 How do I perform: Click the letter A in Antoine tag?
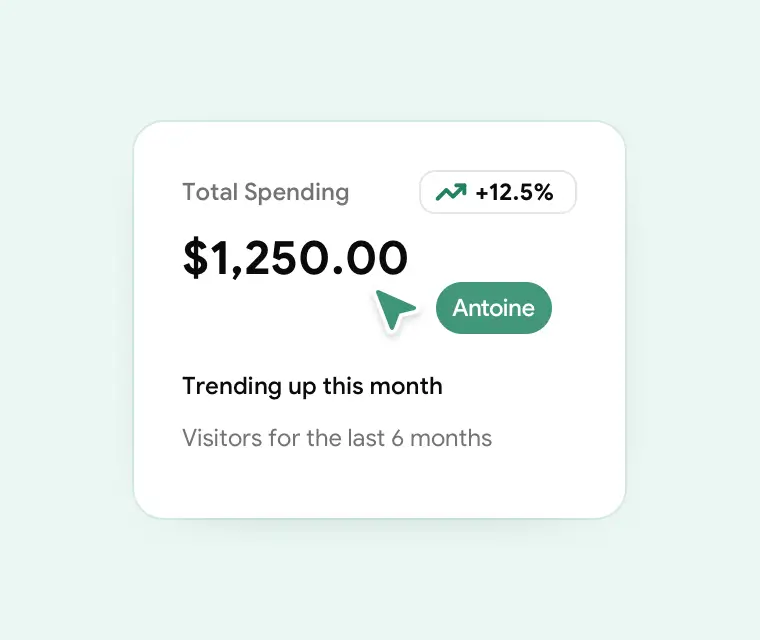point(460,308)
